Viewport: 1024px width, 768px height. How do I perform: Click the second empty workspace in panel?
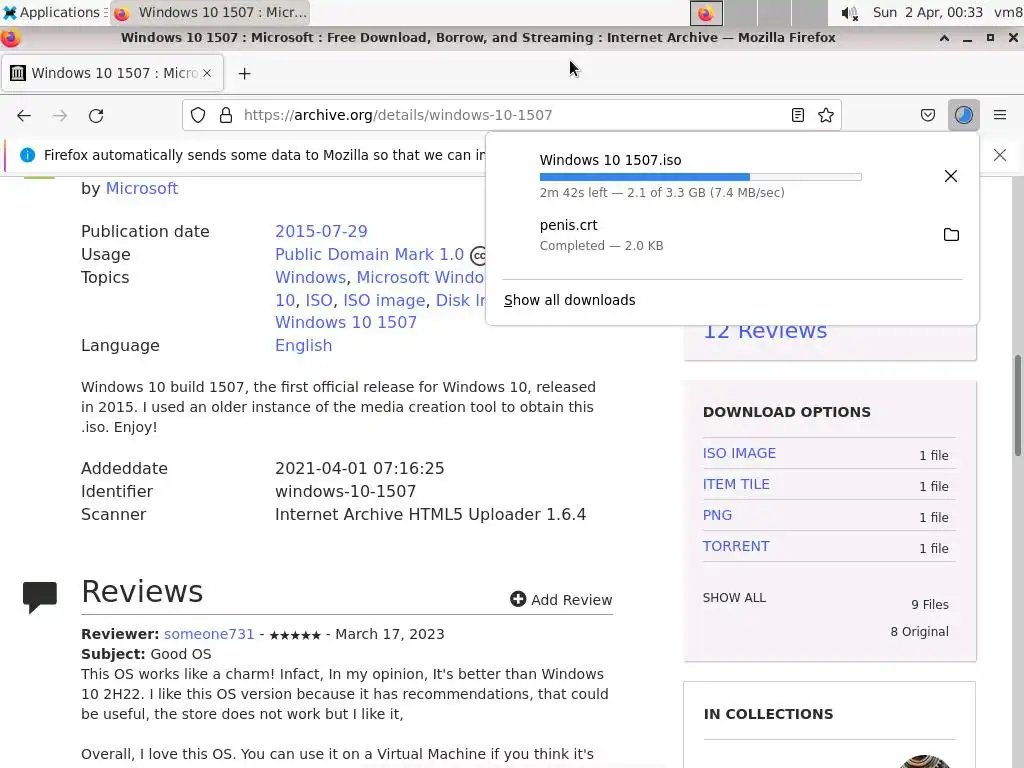coord(774,13)
